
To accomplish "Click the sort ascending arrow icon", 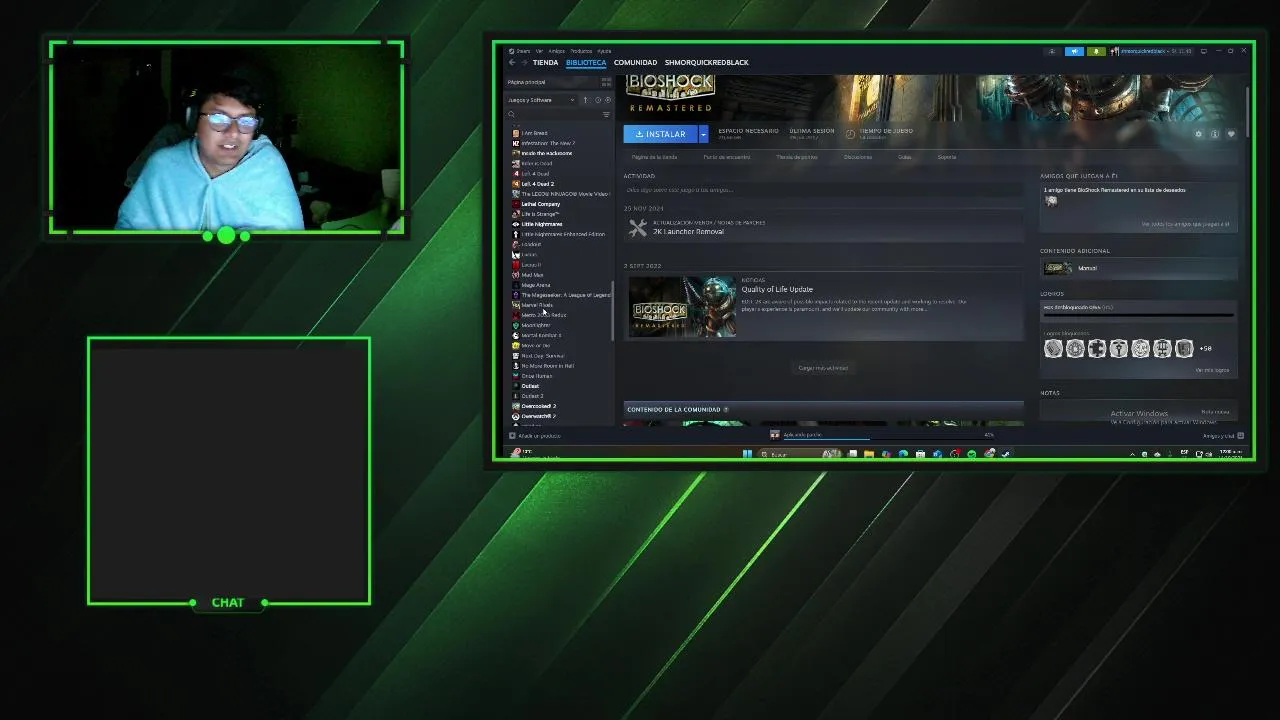I will (586, 100).
